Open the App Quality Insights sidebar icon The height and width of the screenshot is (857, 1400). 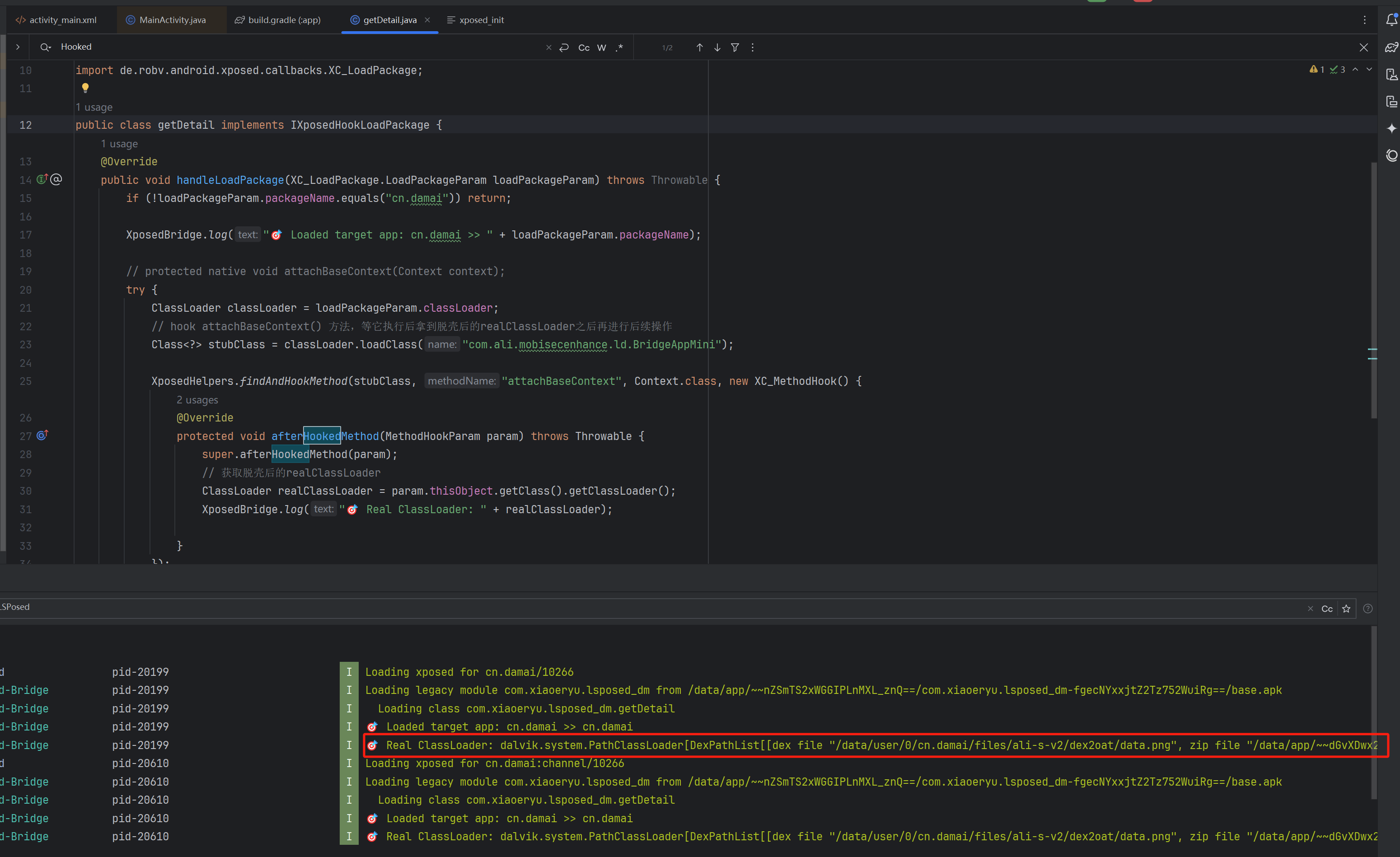[x=1391, y=155]
